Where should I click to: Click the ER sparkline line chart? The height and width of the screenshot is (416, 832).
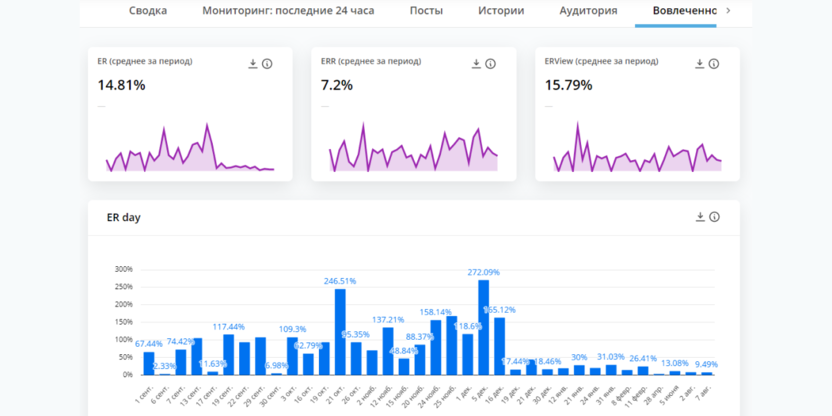190,152
